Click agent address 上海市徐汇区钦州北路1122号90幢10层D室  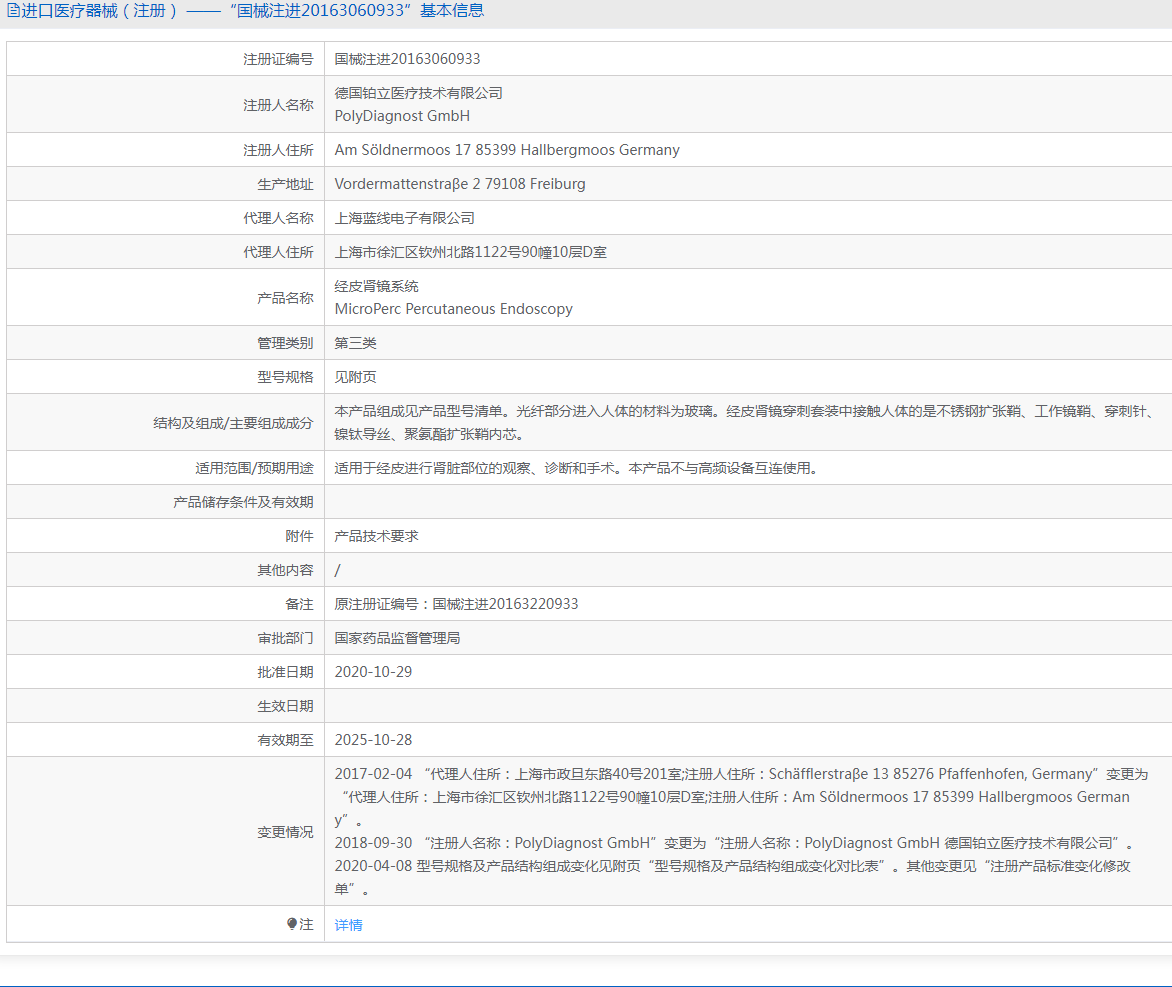click(x=470, y=252)
